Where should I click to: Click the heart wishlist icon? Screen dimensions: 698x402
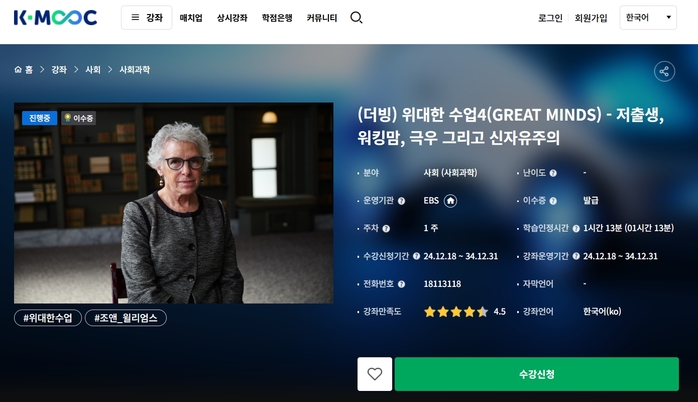[375, 374]
